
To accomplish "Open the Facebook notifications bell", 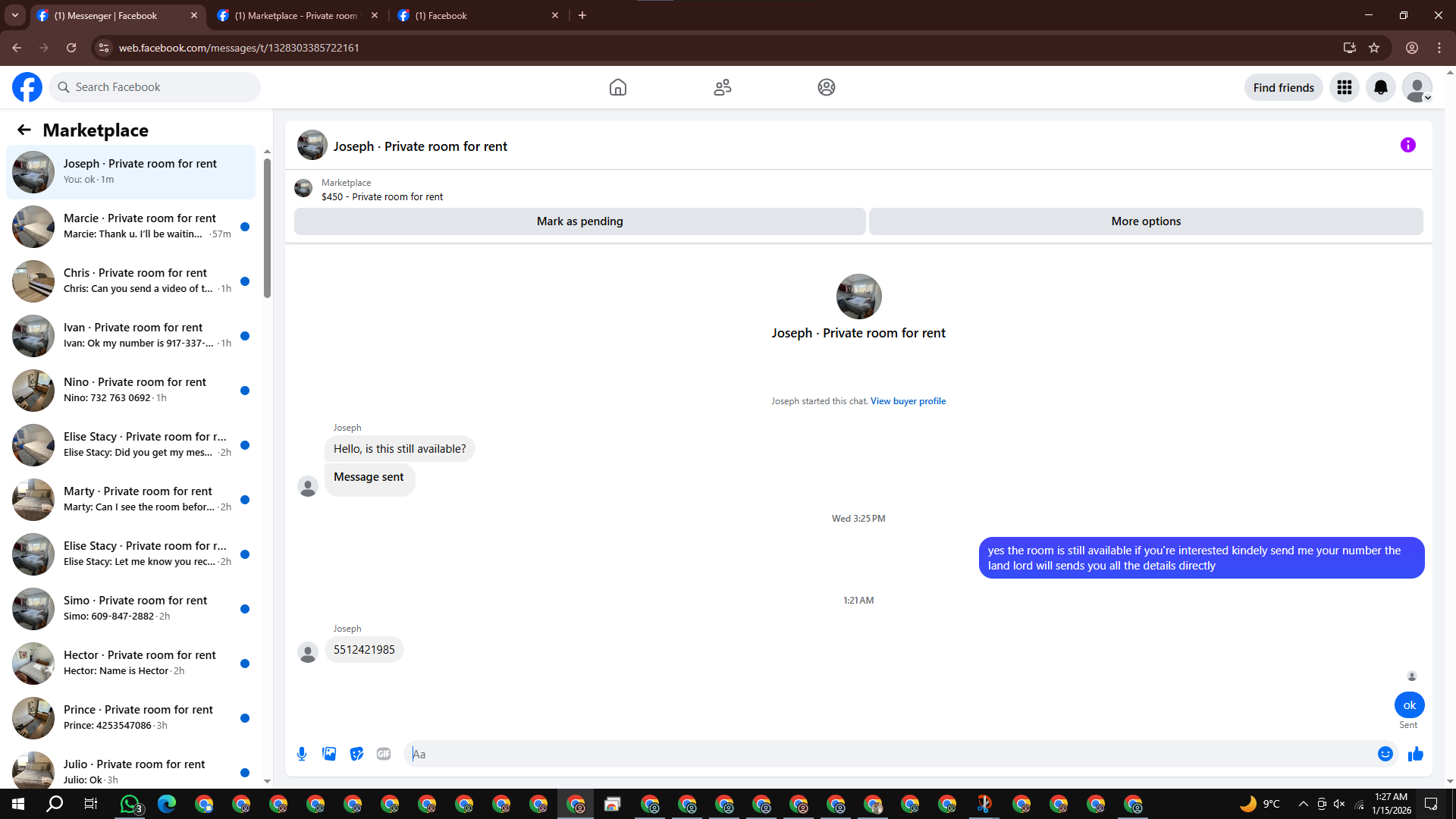I will pyautogui.click(x=1380, y=87).
